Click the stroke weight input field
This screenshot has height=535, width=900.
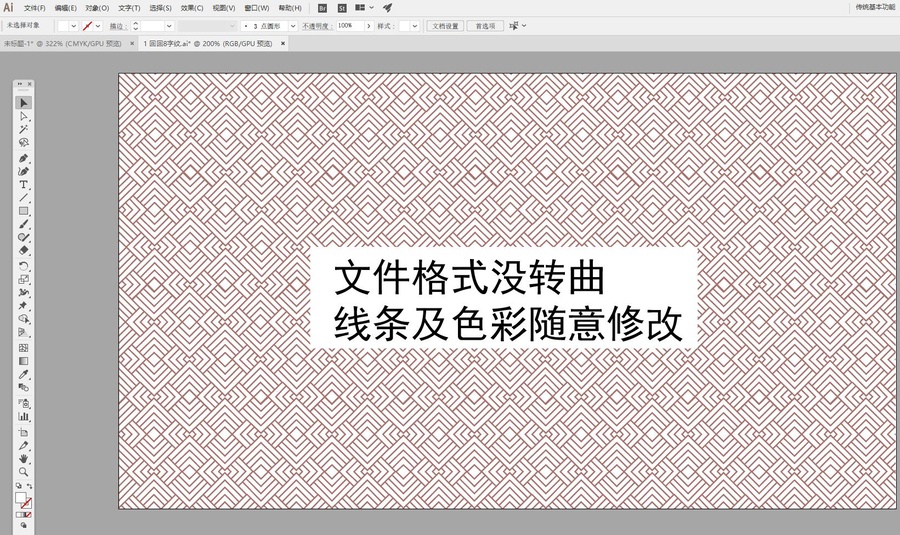(153, 26)
